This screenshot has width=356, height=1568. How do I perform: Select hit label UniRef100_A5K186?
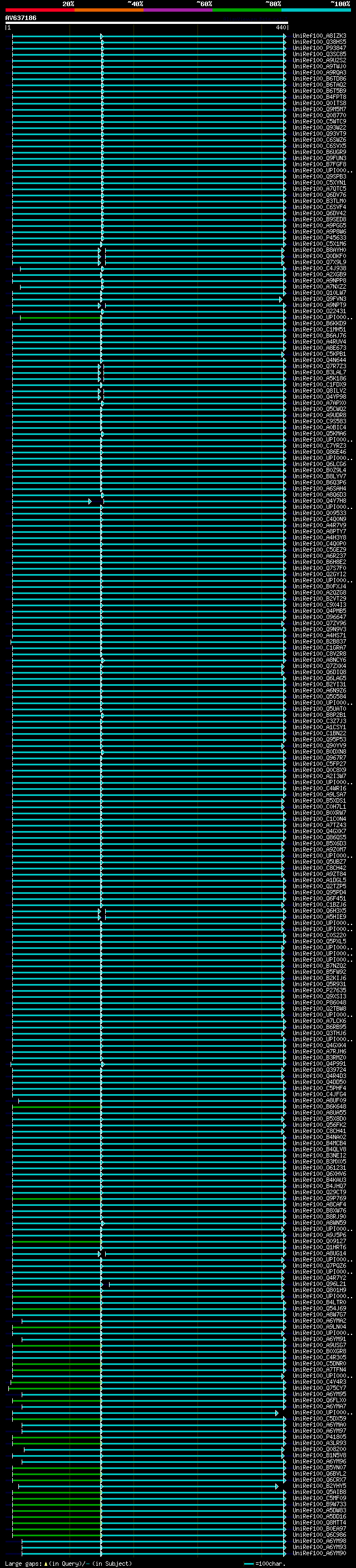[319, 379]
